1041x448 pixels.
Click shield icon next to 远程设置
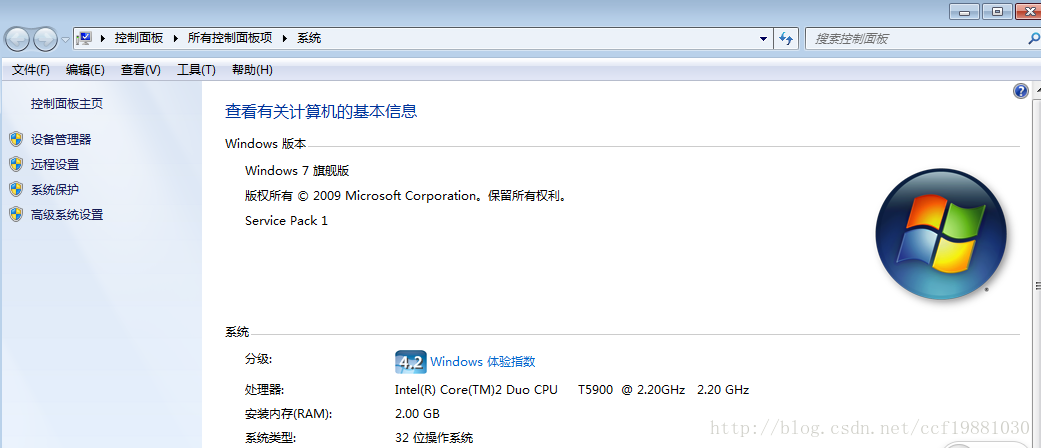pos(17,165)
